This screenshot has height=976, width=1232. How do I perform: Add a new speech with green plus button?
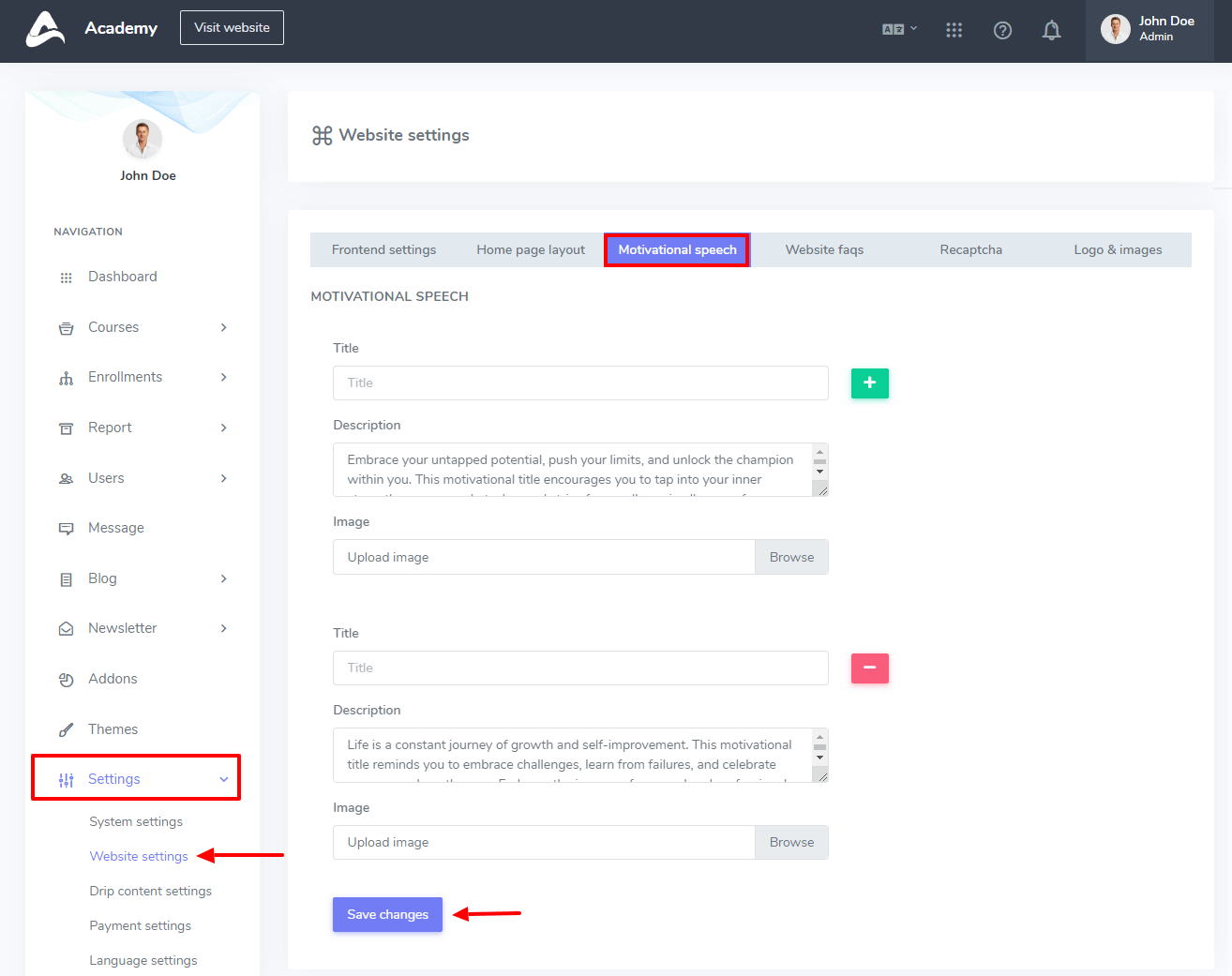869,383
